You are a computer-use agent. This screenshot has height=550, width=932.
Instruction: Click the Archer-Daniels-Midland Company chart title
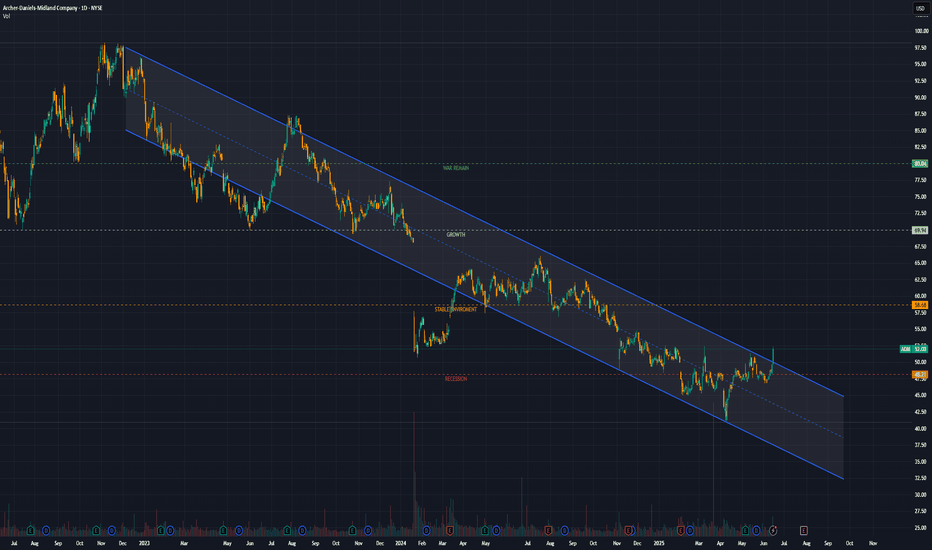52,8
